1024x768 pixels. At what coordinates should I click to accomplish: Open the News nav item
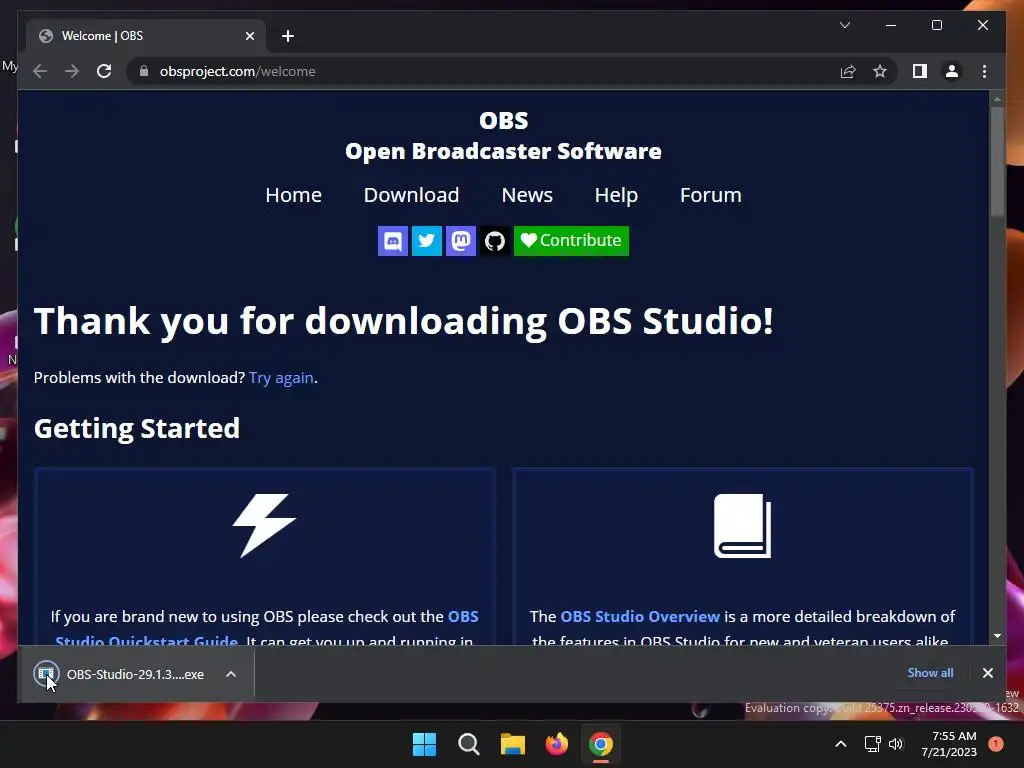point(527,195)
